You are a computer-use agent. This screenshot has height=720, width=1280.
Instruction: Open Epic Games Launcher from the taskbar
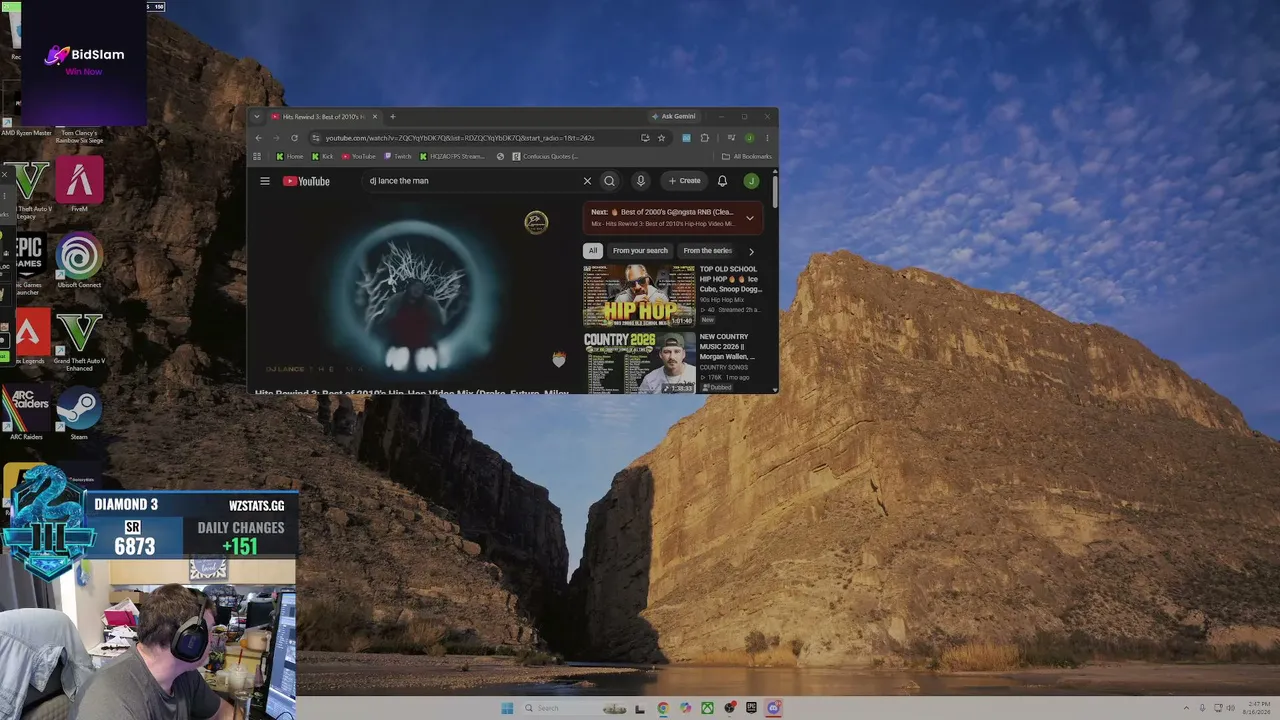tap(751, 708)
